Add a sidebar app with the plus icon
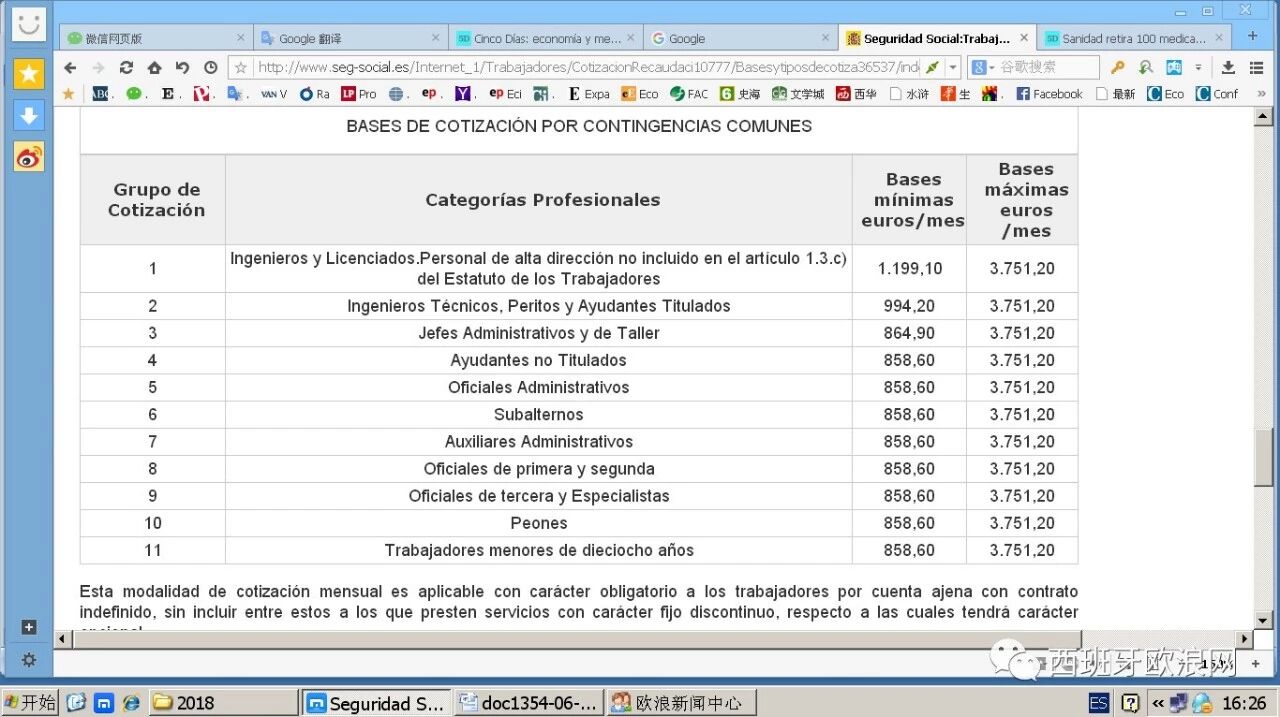 (28, 627)
